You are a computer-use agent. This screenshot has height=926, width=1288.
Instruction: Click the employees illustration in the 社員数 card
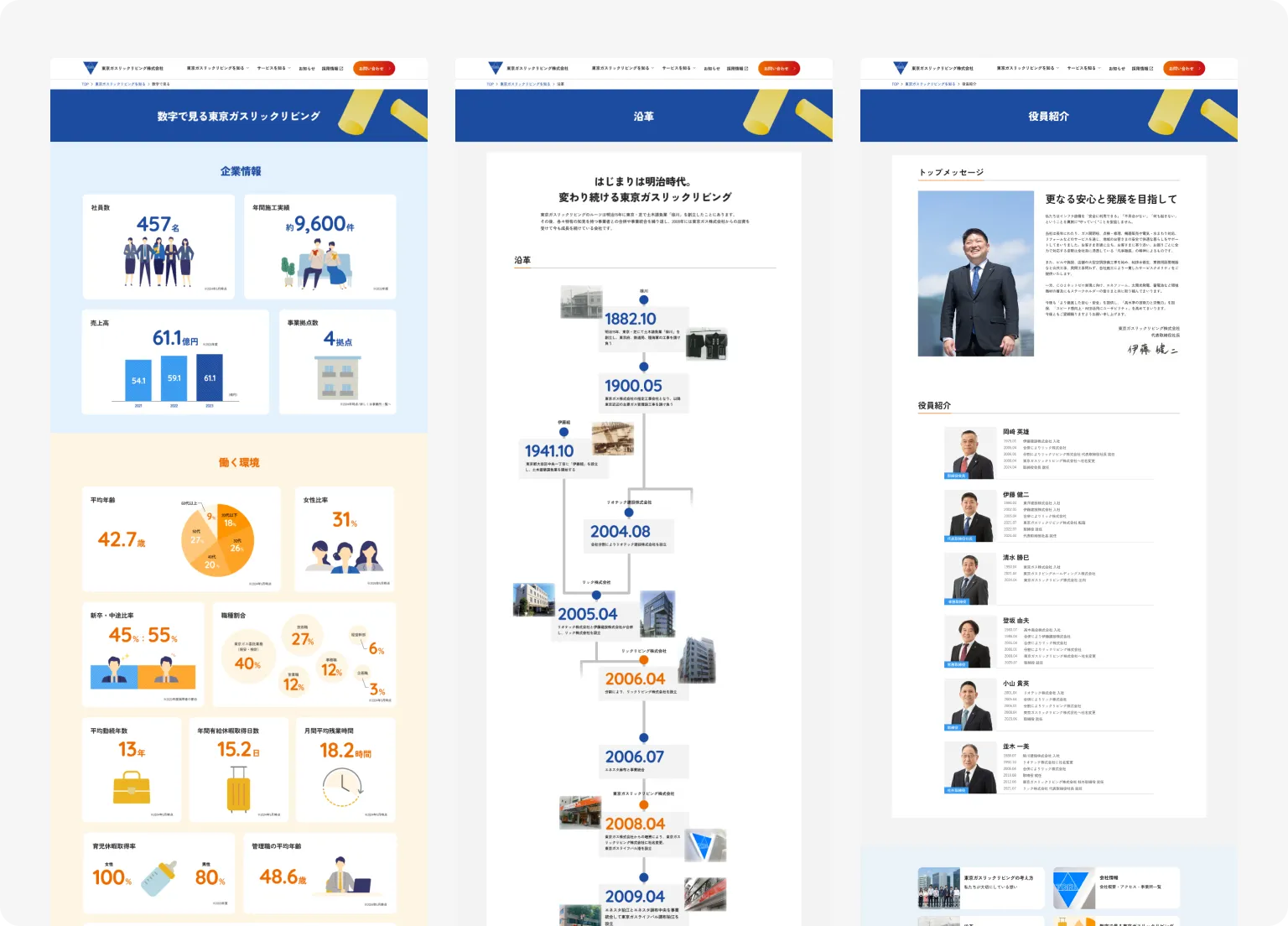pos(158,261)
